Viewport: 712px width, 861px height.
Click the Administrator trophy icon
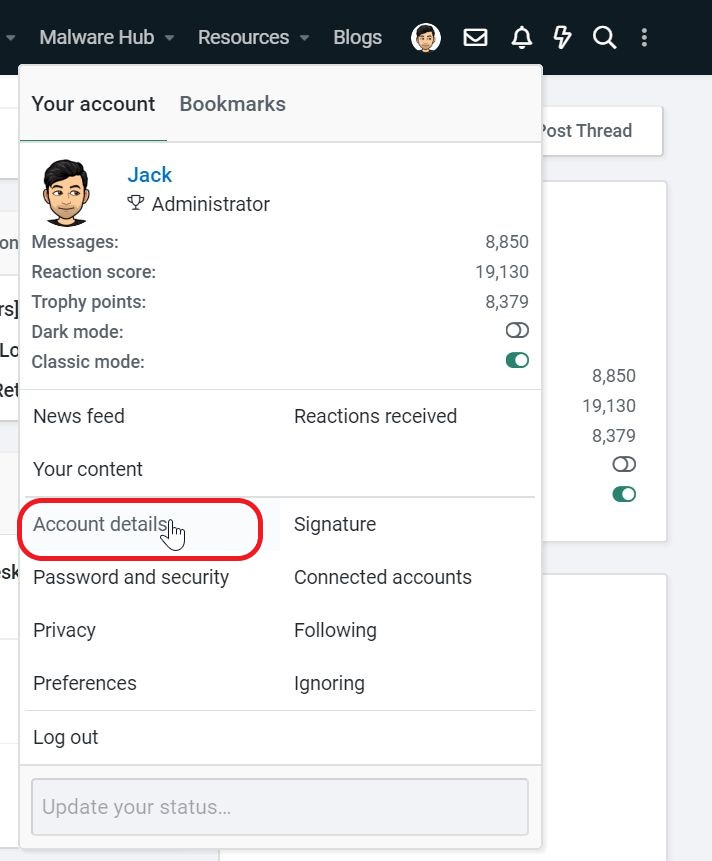[136, 204]
